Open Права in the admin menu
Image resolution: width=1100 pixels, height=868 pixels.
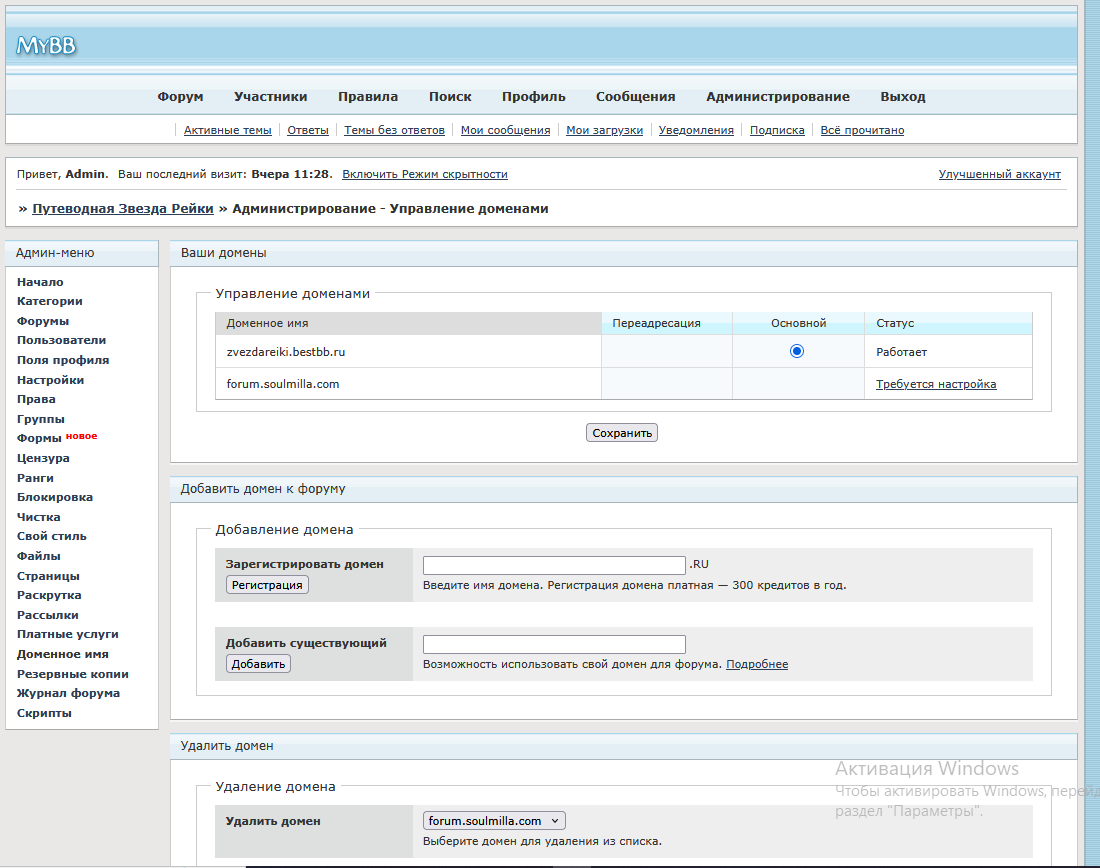(x=36, y=399)
